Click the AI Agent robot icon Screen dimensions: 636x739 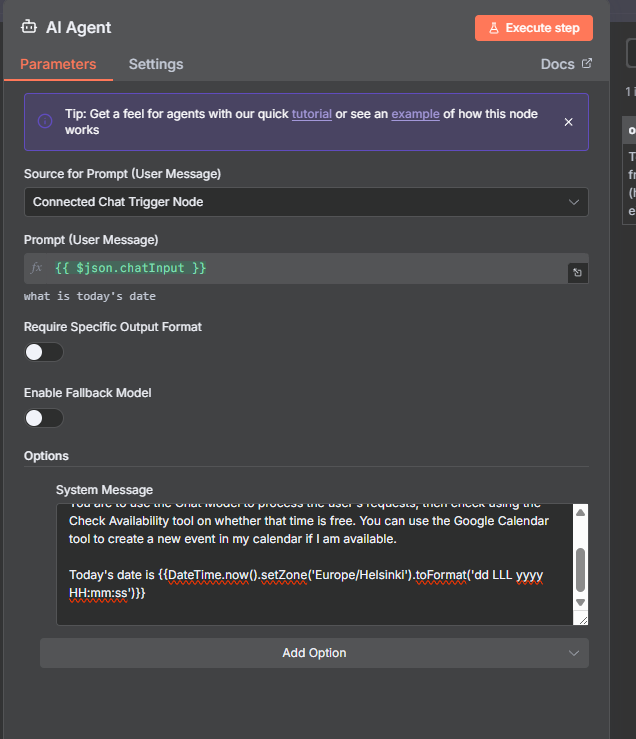[29, 28]
